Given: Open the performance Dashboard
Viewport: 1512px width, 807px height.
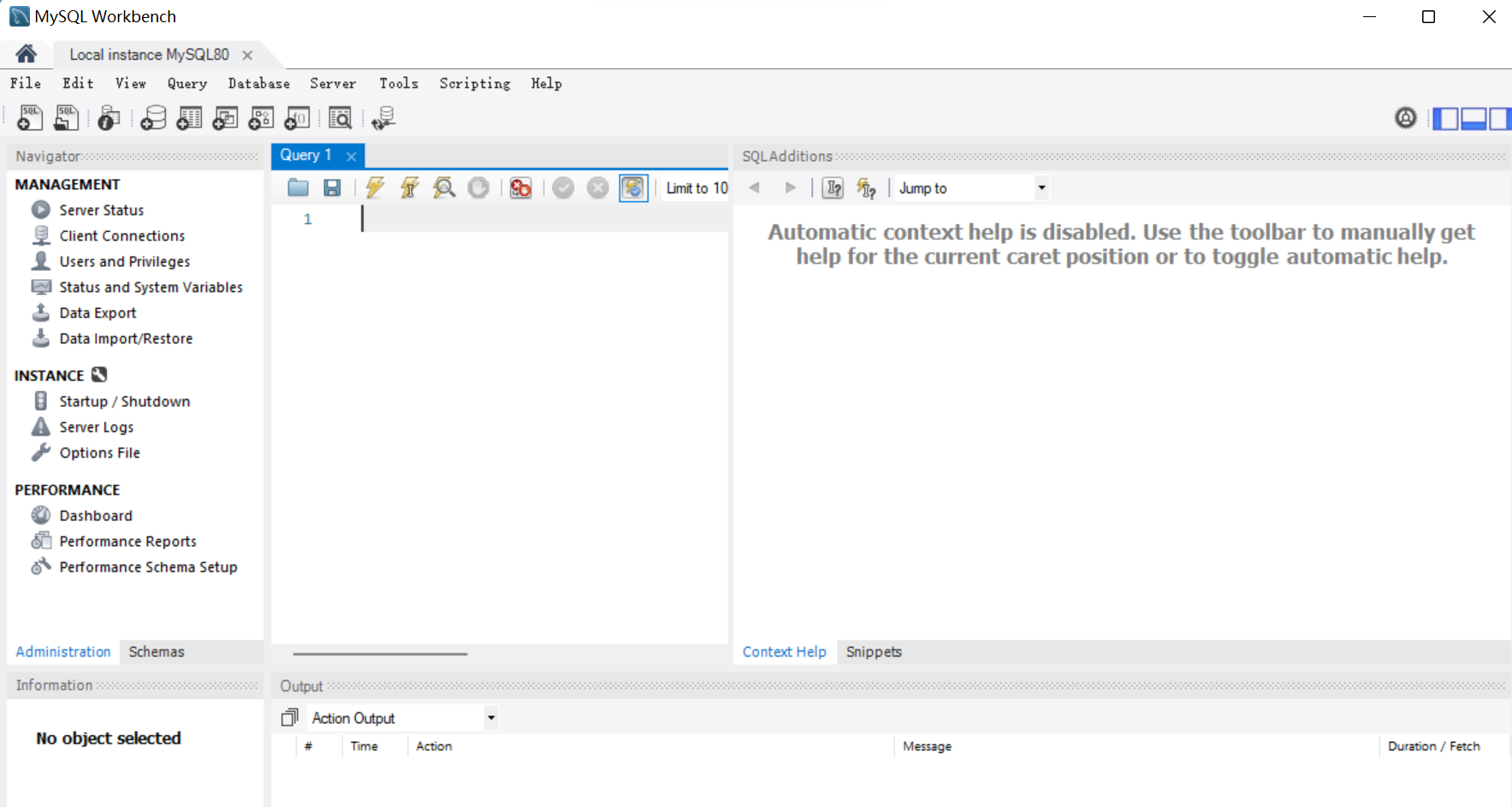Looking at the screenshot, I should click(95, 515).
